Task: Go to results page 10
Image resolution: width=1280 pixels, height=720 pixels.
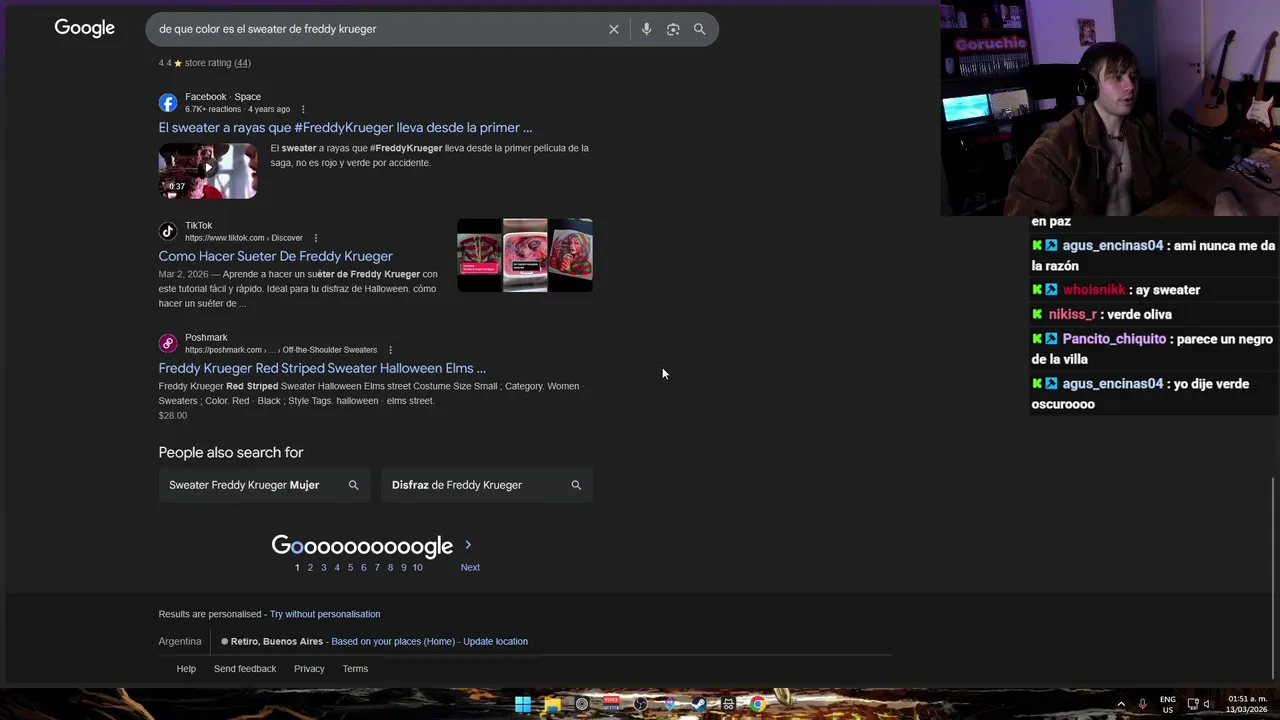Action: click(x=417, y=567)
